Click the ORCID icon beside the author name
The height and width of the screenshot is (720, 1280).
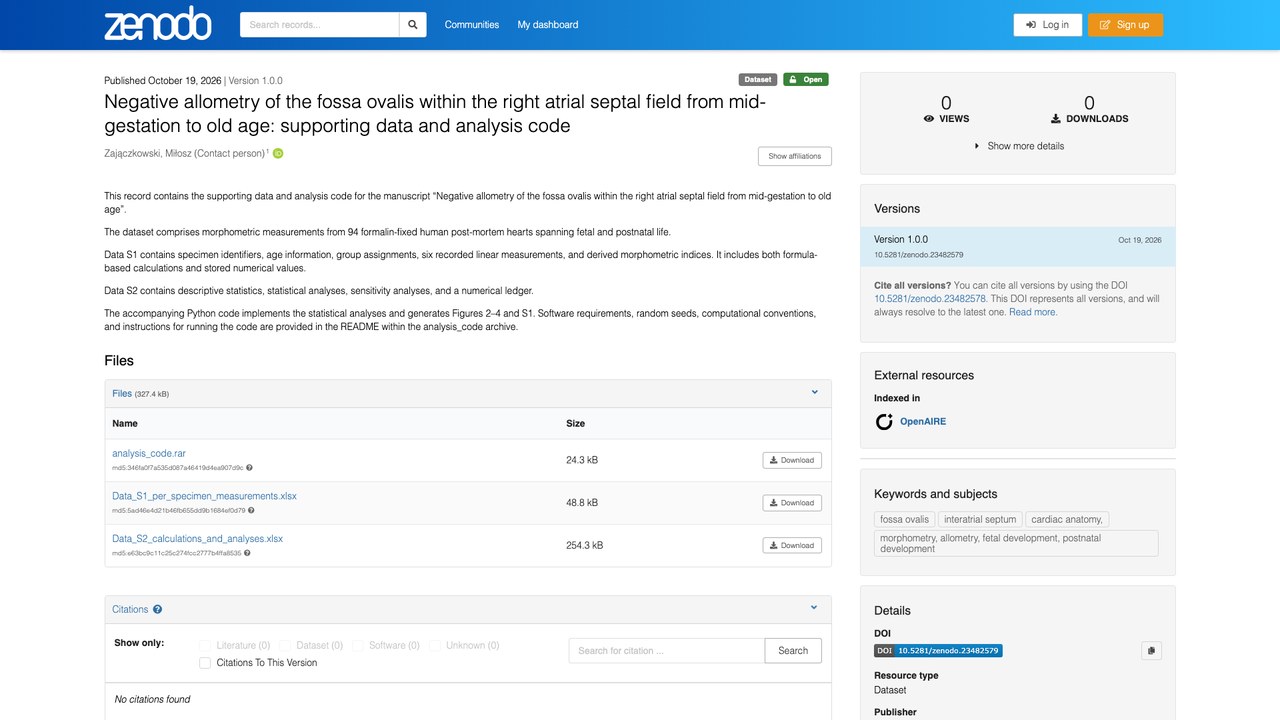[278, 153]
